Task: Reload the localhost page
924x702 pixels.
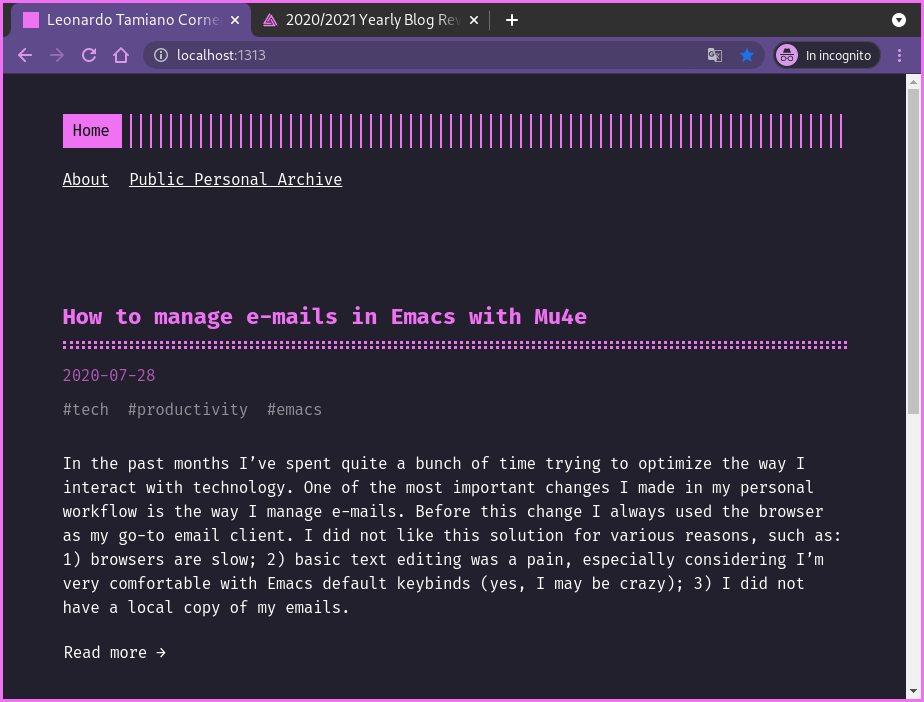Action: (89, 55)
